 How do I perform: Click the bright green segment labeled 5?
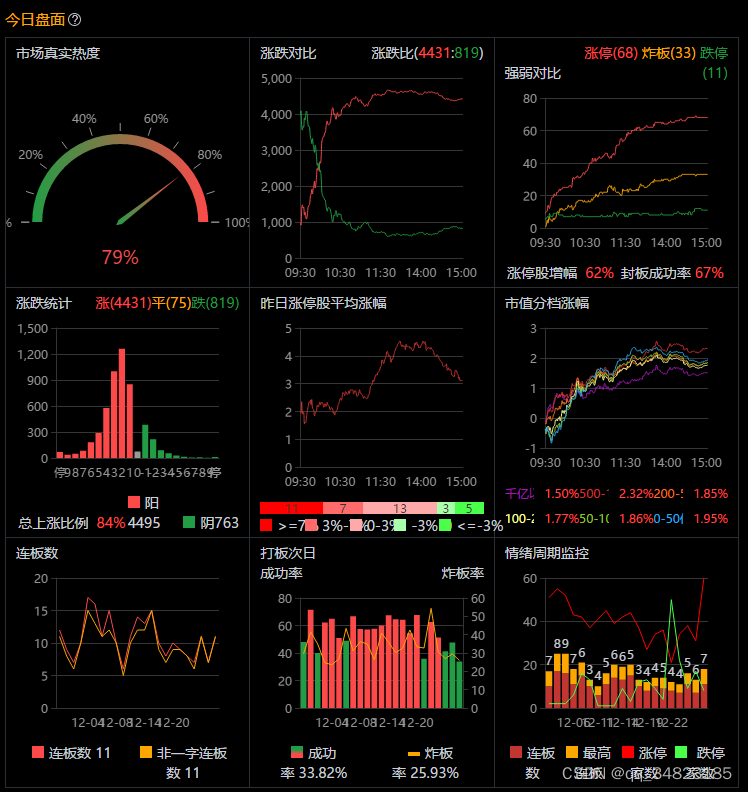coord(469,508)
